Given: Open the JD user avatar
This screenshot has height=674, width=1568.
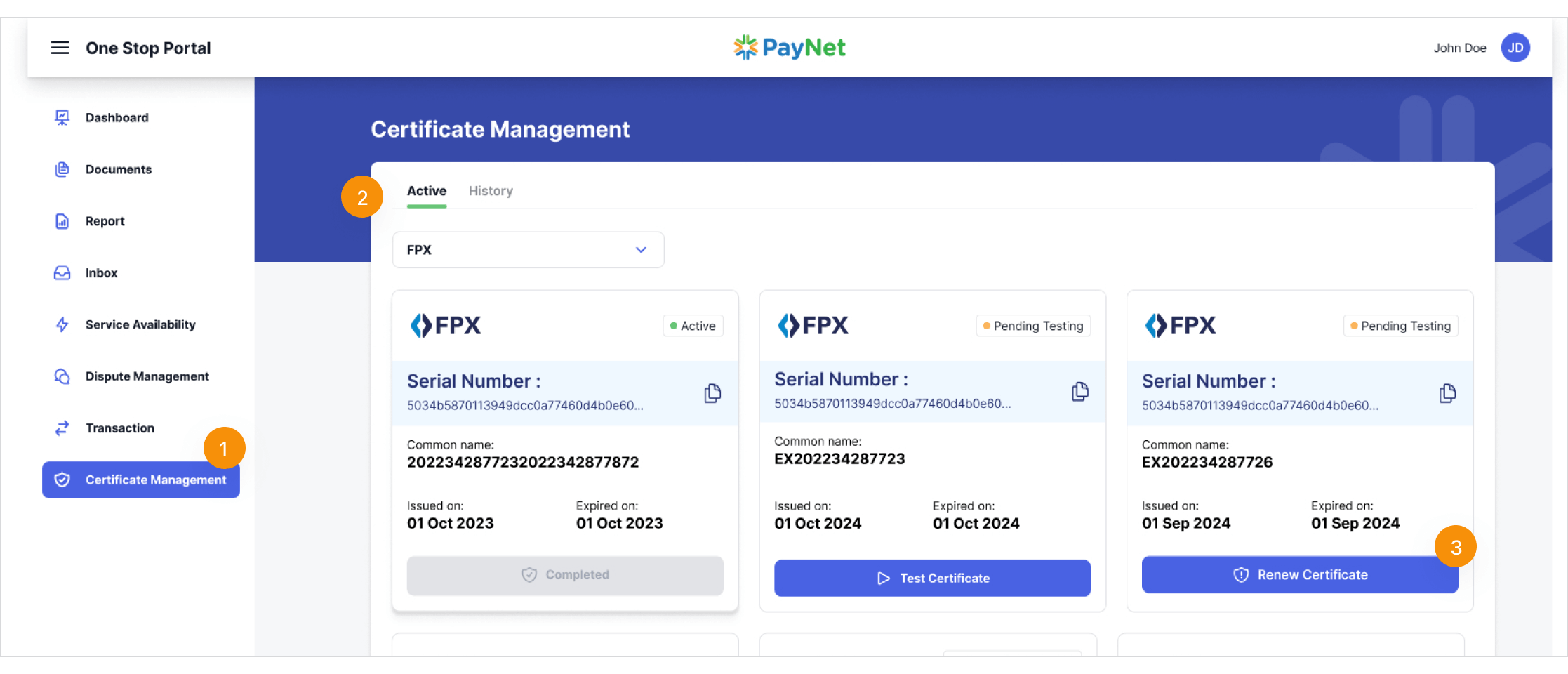Looking at the screenshot, I should point(1515,48).
